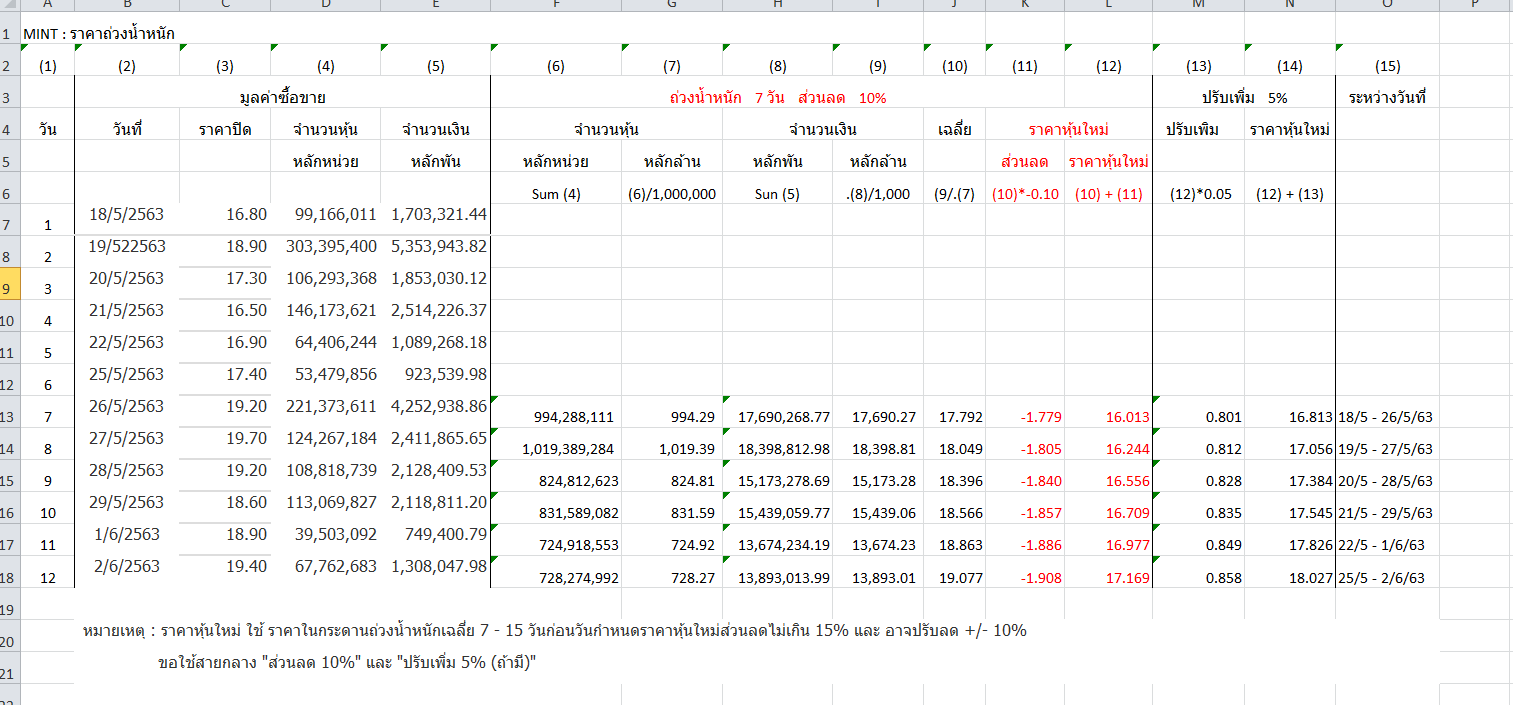1513x705 pixels.
Task: Select the date range '22/5 - 1/6/63'
Action: click(1381, 546)
